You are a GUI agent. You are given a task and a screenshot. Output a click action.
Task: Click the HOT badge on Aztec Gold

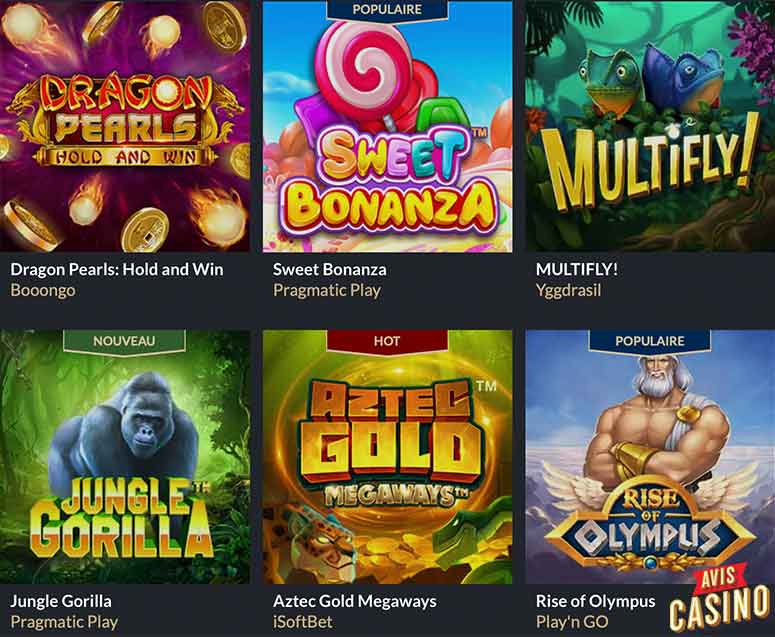pos(387,341)
